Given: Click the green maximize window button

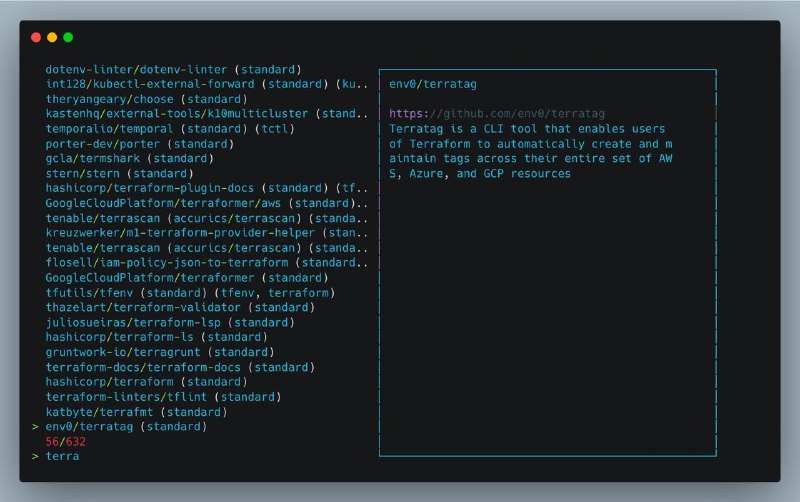Looking at the screenshot, I should coord(68,37).
